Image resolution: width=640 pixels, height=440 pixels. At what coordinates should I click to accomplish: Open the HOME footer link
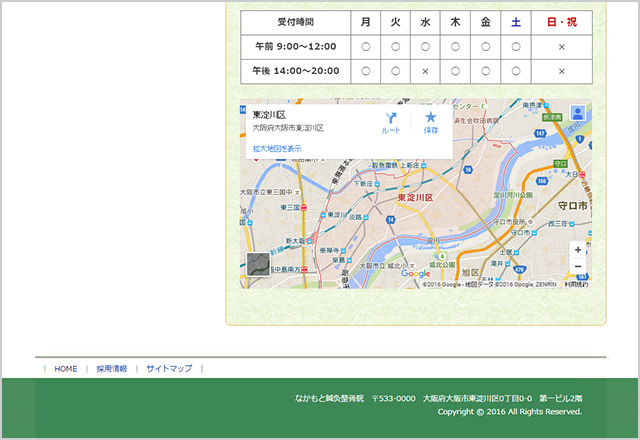click(66, 369)
